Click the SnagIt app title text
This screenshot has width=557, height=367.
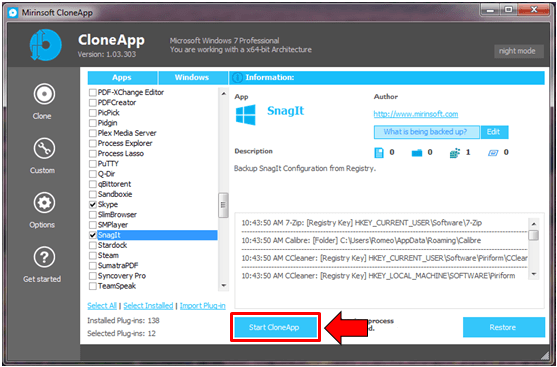point(286,110)
